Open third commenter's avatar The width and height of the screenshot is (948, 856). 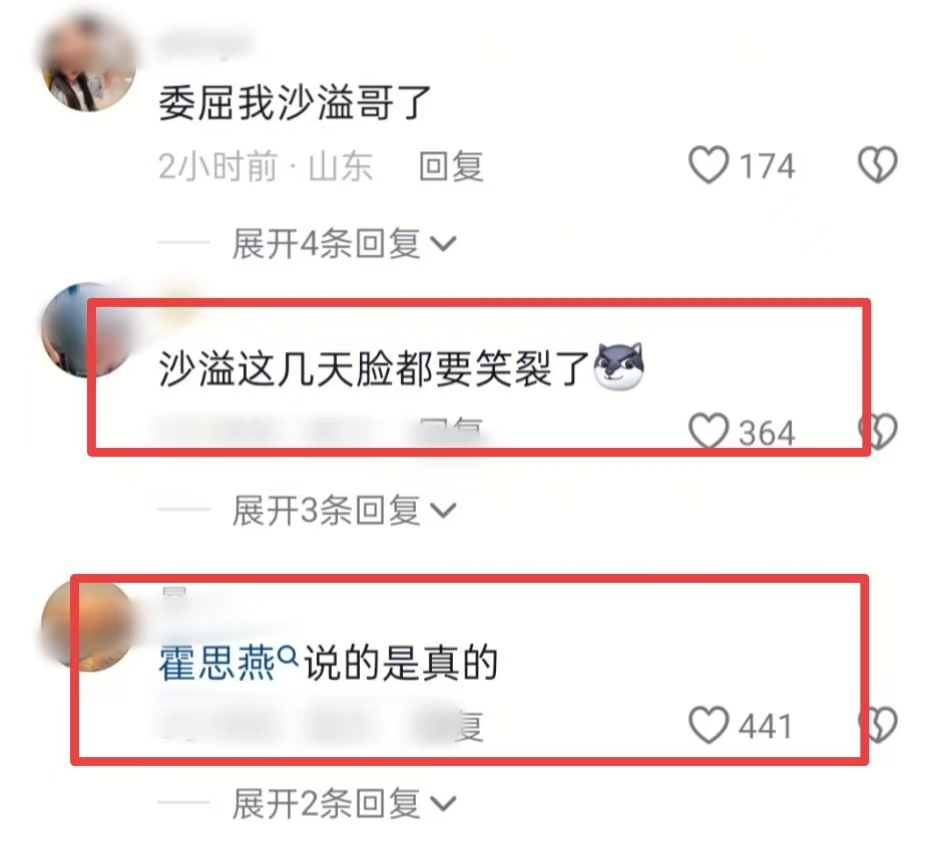(88, 624)
